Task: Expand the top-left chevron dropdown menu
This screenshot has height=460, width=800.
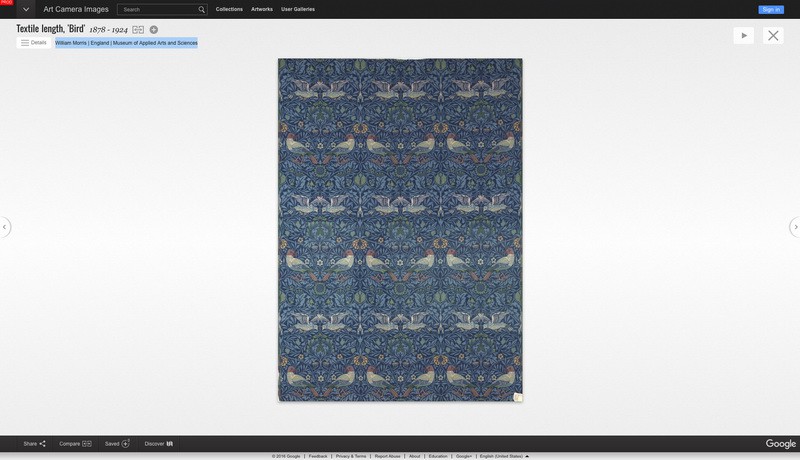Action: (x=26, y=9)
